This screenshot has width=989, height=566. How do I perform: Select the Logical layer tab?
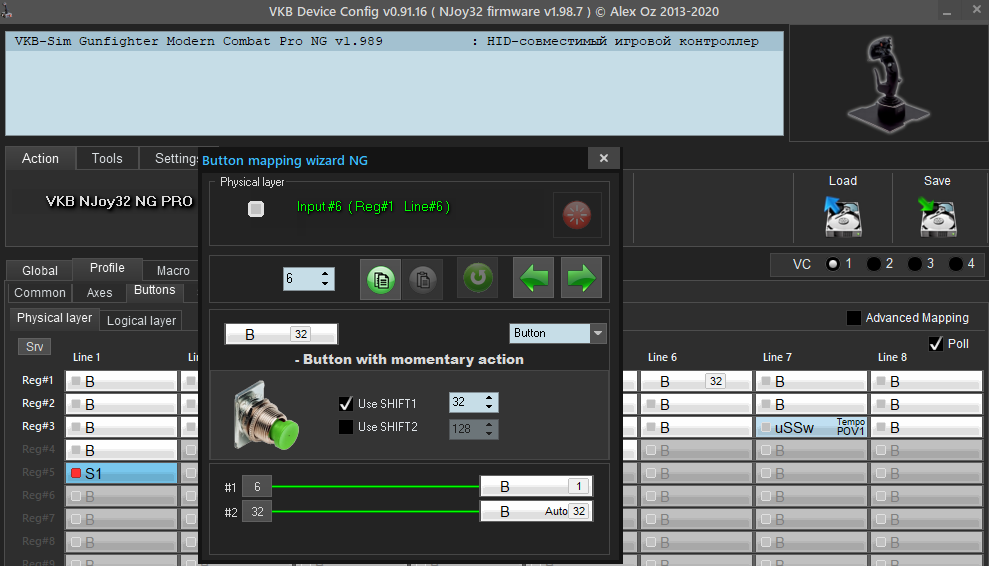[x=141, y=321]
